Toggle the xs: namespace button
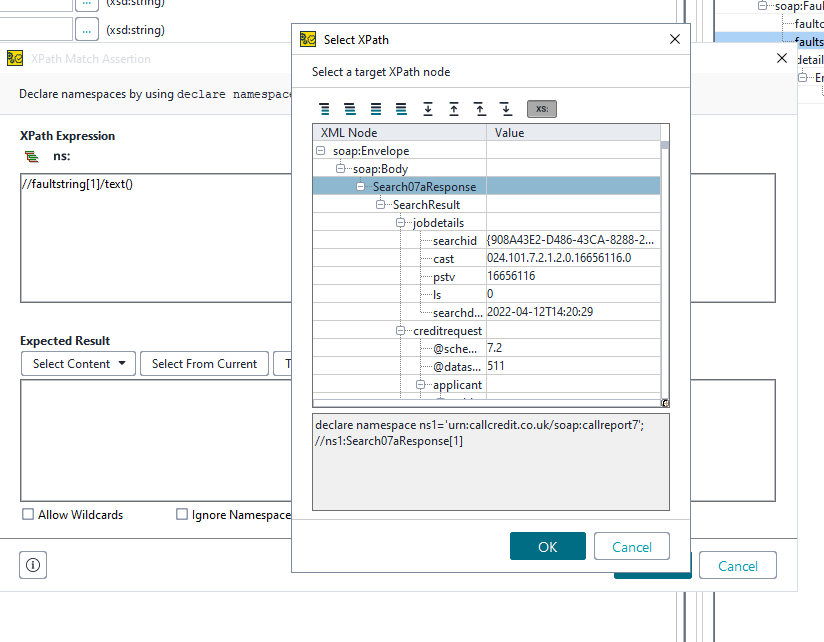824x642 pixels. (x=541, y=108)
